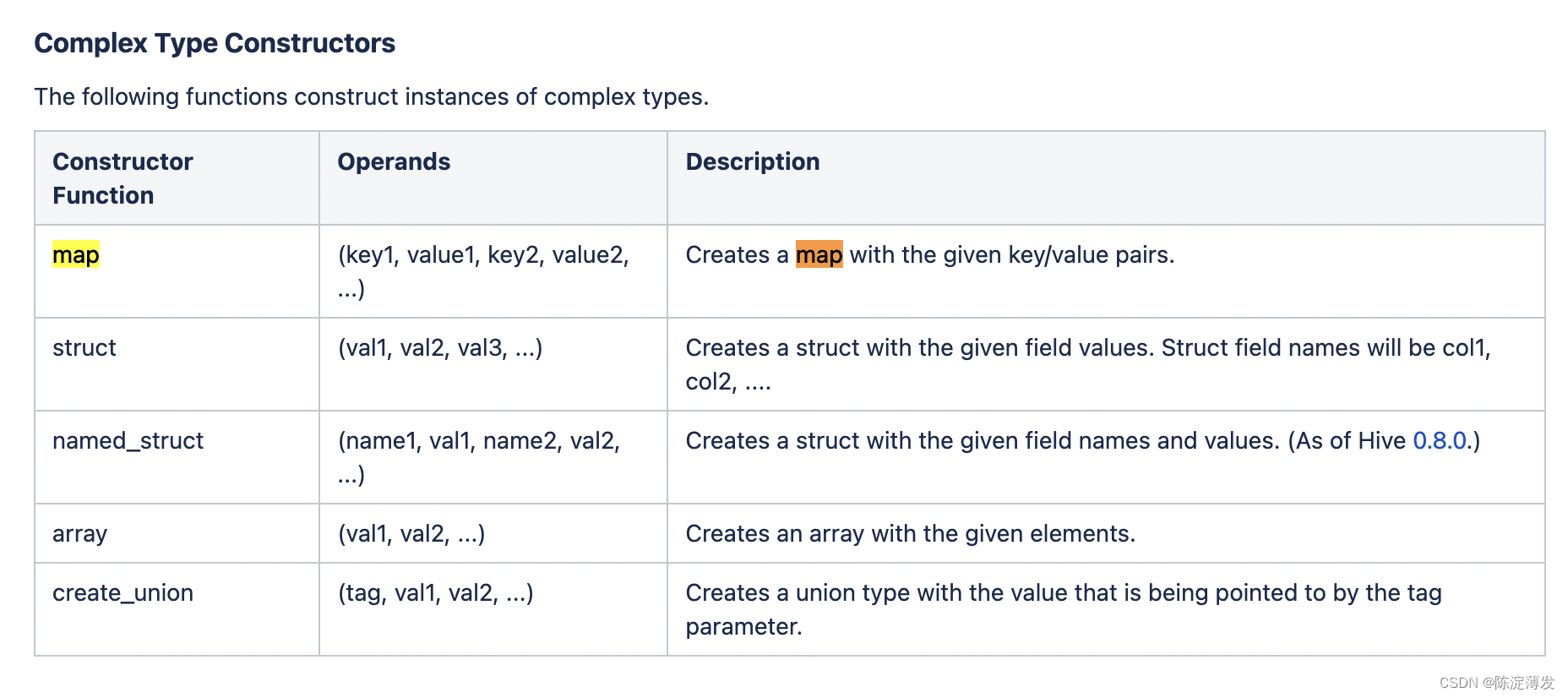The image size is (1568, 698).
Task: Click the "(name1, val1, name2, val2, ...)" operands cell
Action: (x=493, y=457)
